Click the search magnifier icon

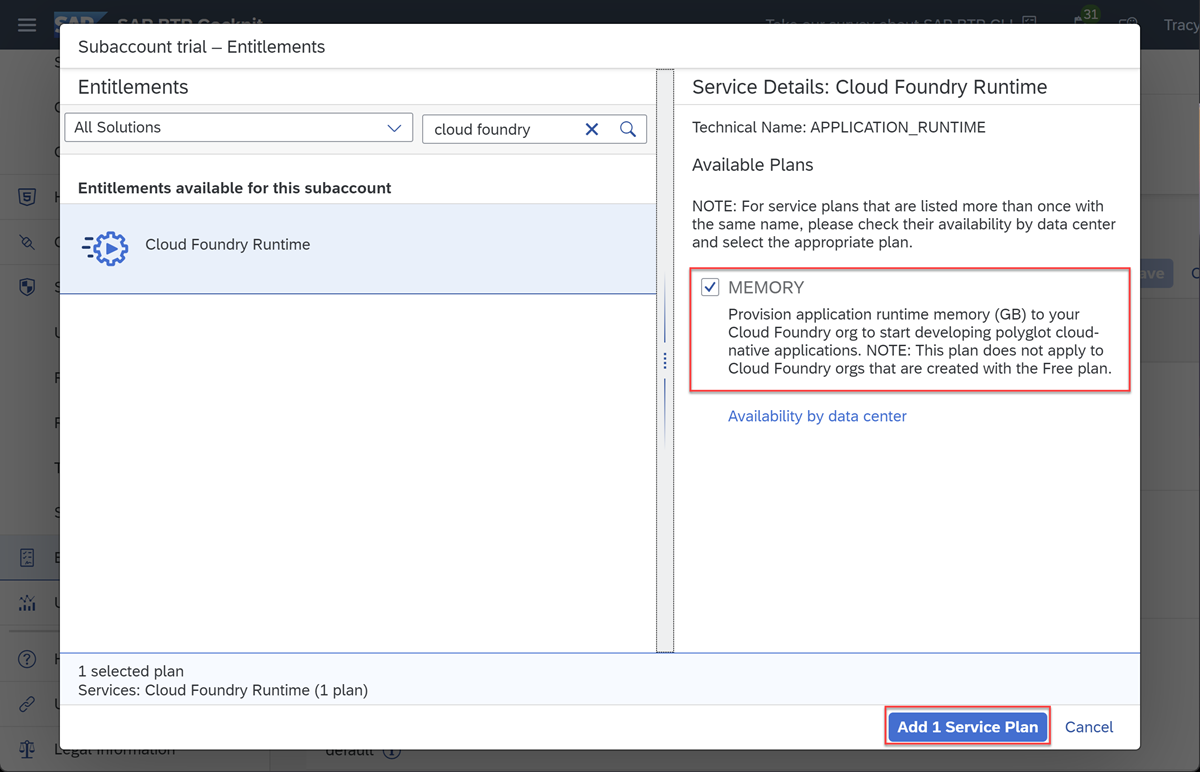[x=628, y=129]
